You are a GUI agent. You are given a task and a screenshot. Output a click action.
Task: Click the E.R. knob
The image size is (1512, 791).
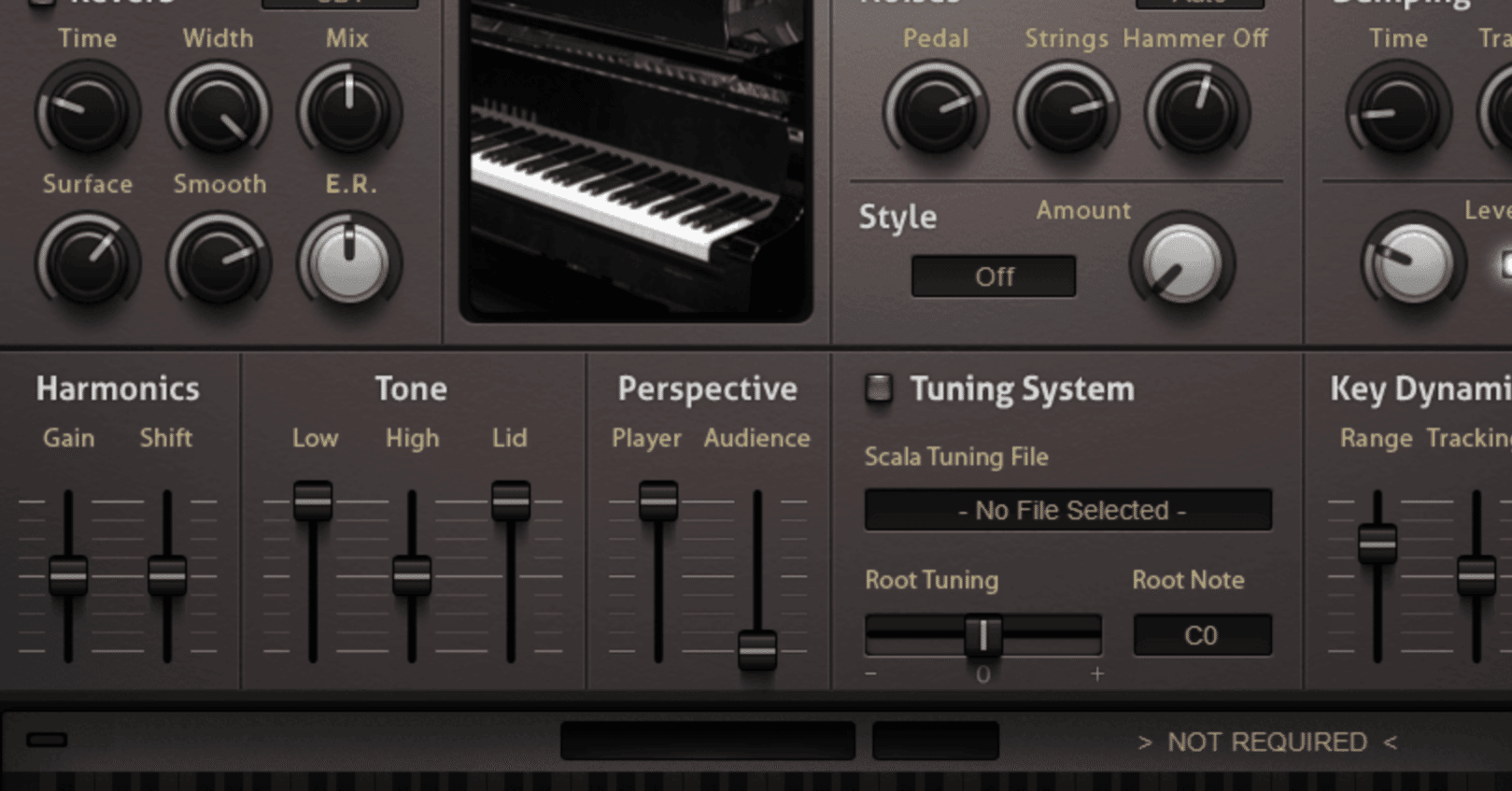coord(349,262)
